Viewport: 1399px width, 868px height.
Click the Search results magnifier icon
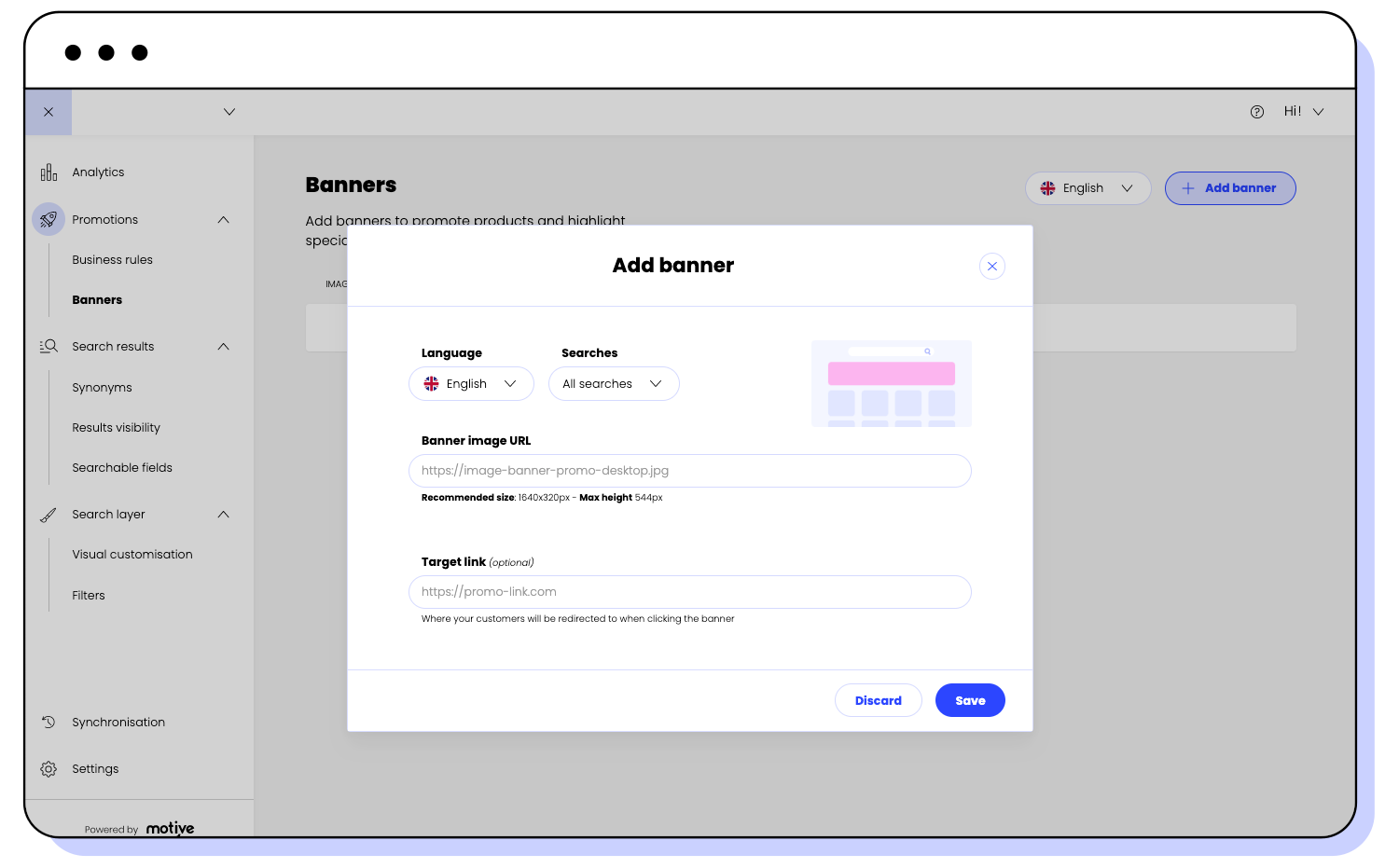point(48,346)
